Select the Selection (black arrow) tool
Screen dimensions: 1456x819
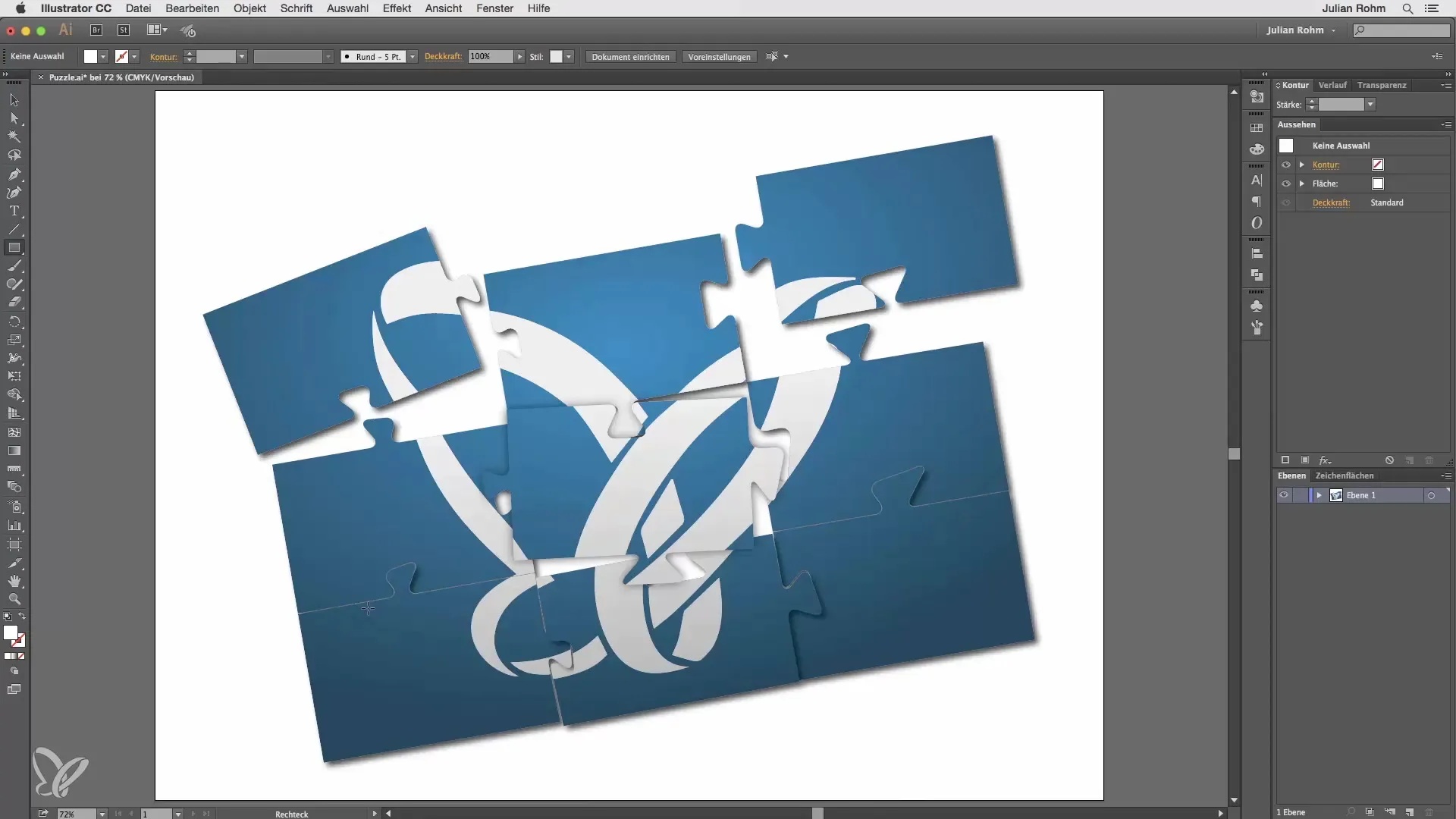click(14, 100)
